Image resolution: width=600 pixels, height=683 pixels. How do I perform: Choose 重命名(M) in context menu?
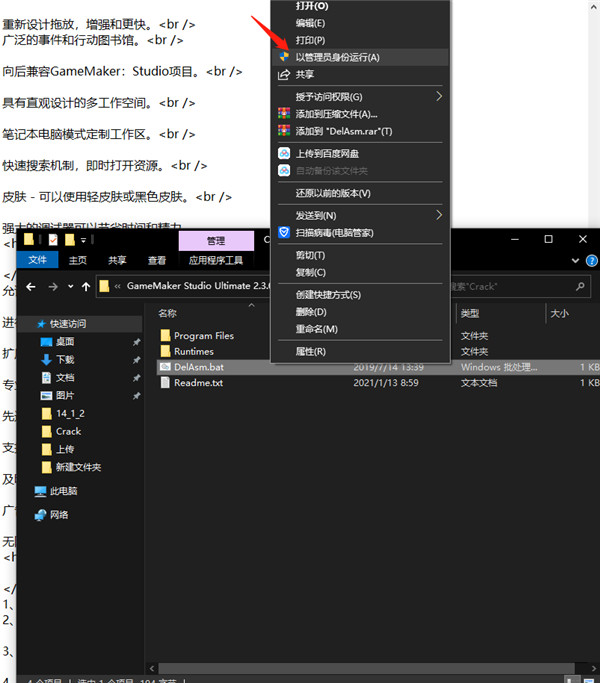[x=360, y=329]
